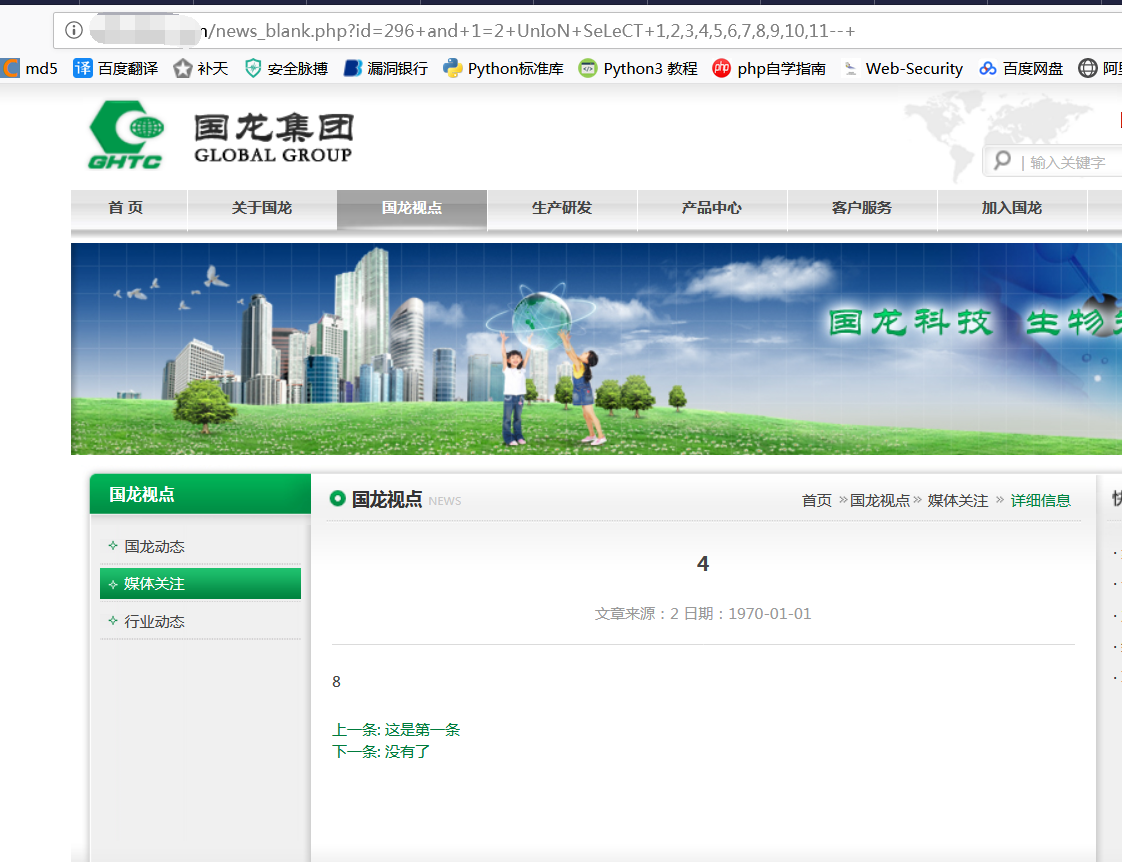Screen dimensions: 1122x862
Task: Open the 百度网盘 bookmark
Action: pyautogui.click(x=1021, y=69)
